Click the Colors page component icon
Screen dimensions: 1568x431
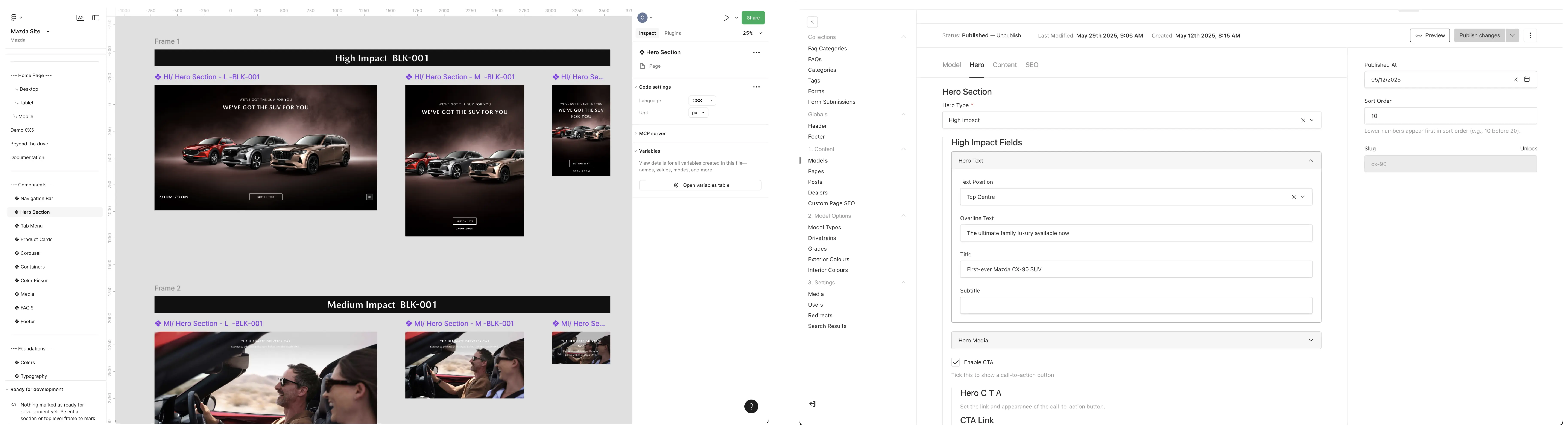17,363
